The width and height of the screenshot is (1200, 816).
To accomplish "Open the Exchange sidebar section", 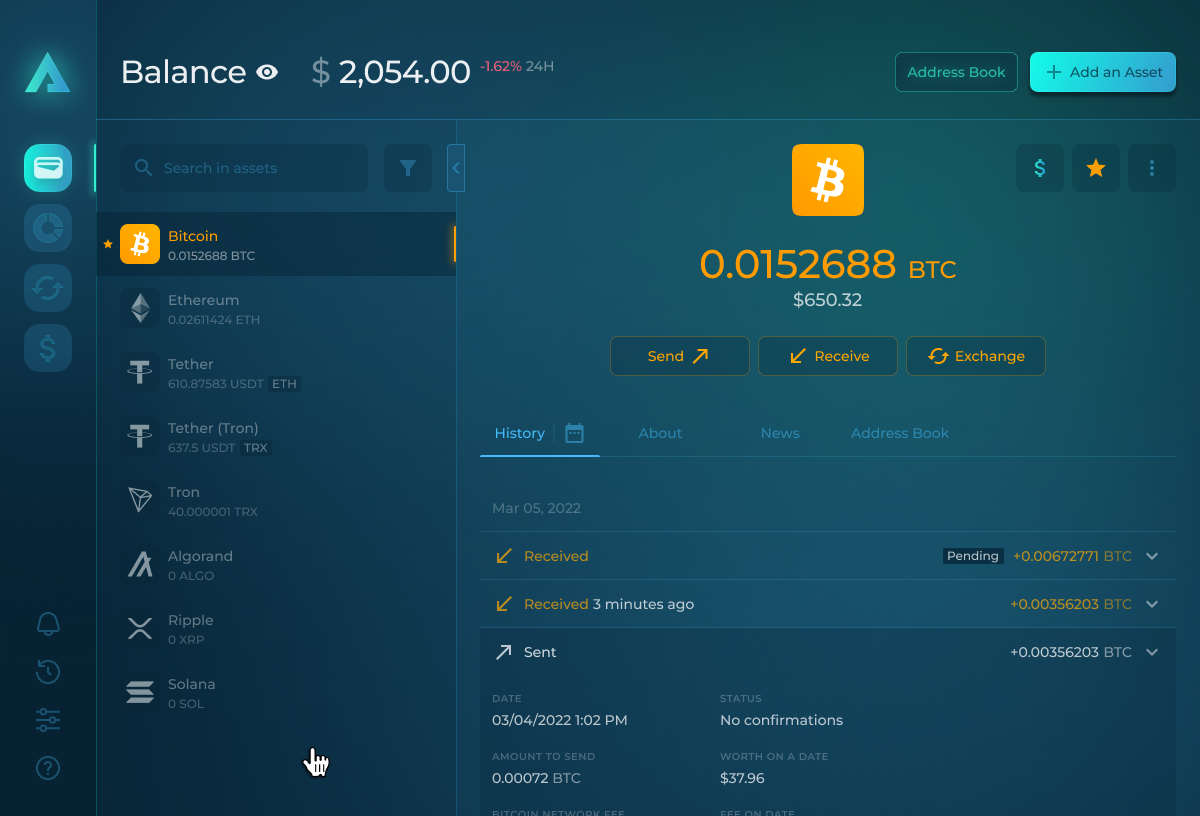I will (x=48, y=288).
